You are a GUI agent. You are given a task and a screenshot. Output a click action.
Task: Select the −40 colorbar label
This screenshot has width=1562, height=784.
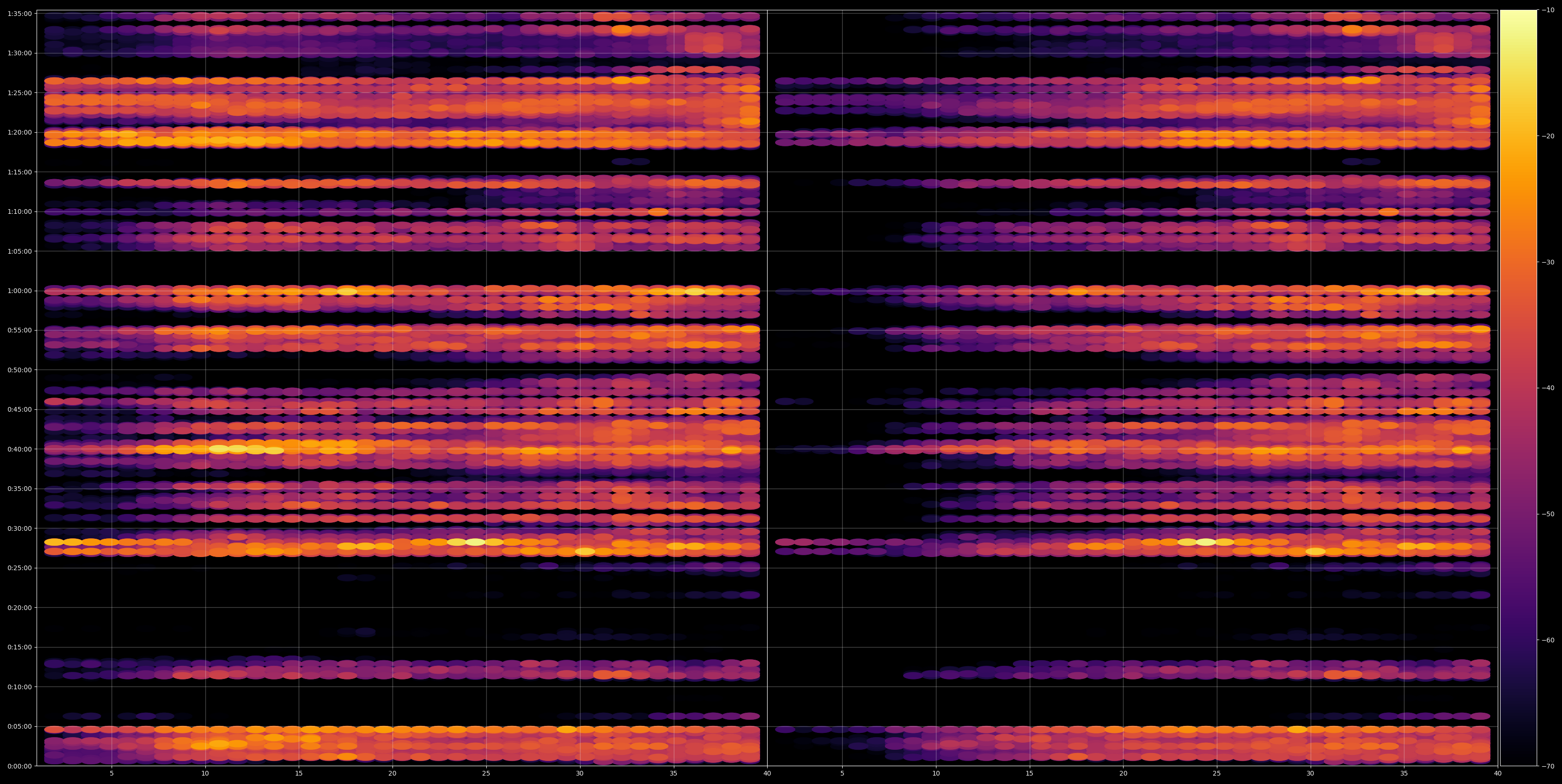(1548, 388)
